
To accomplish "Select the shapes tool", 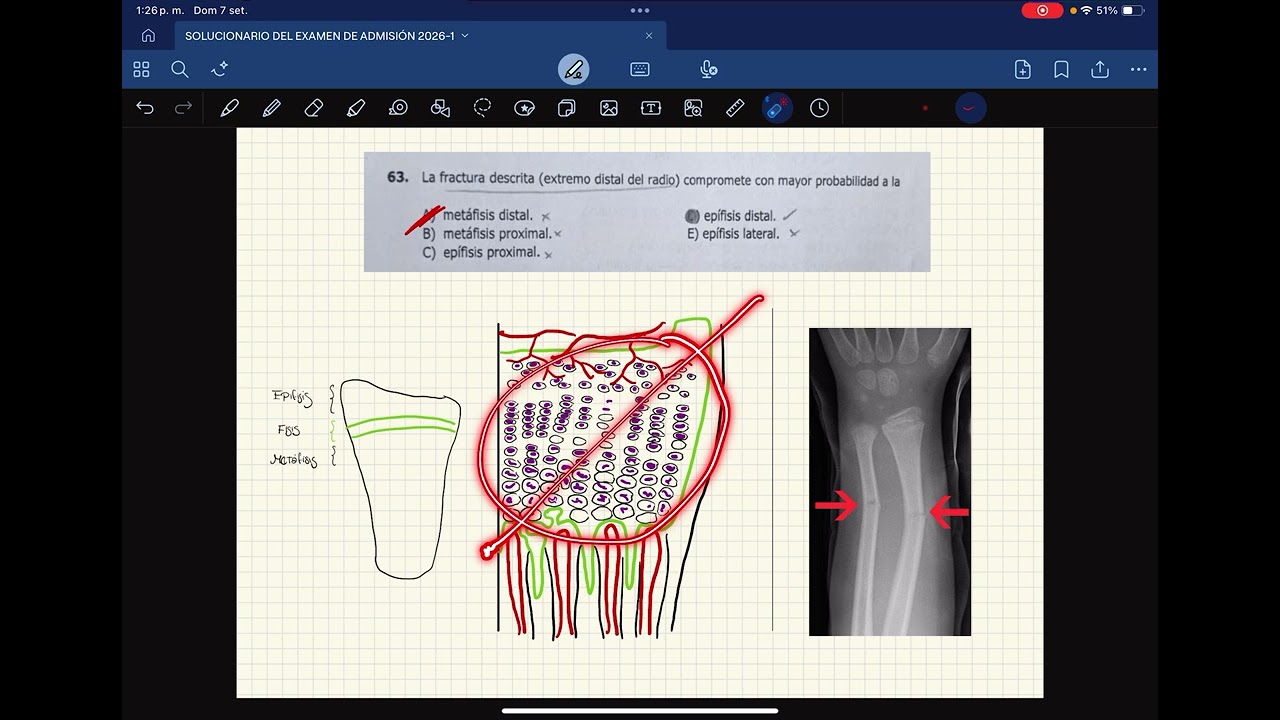I will (440, 108).
